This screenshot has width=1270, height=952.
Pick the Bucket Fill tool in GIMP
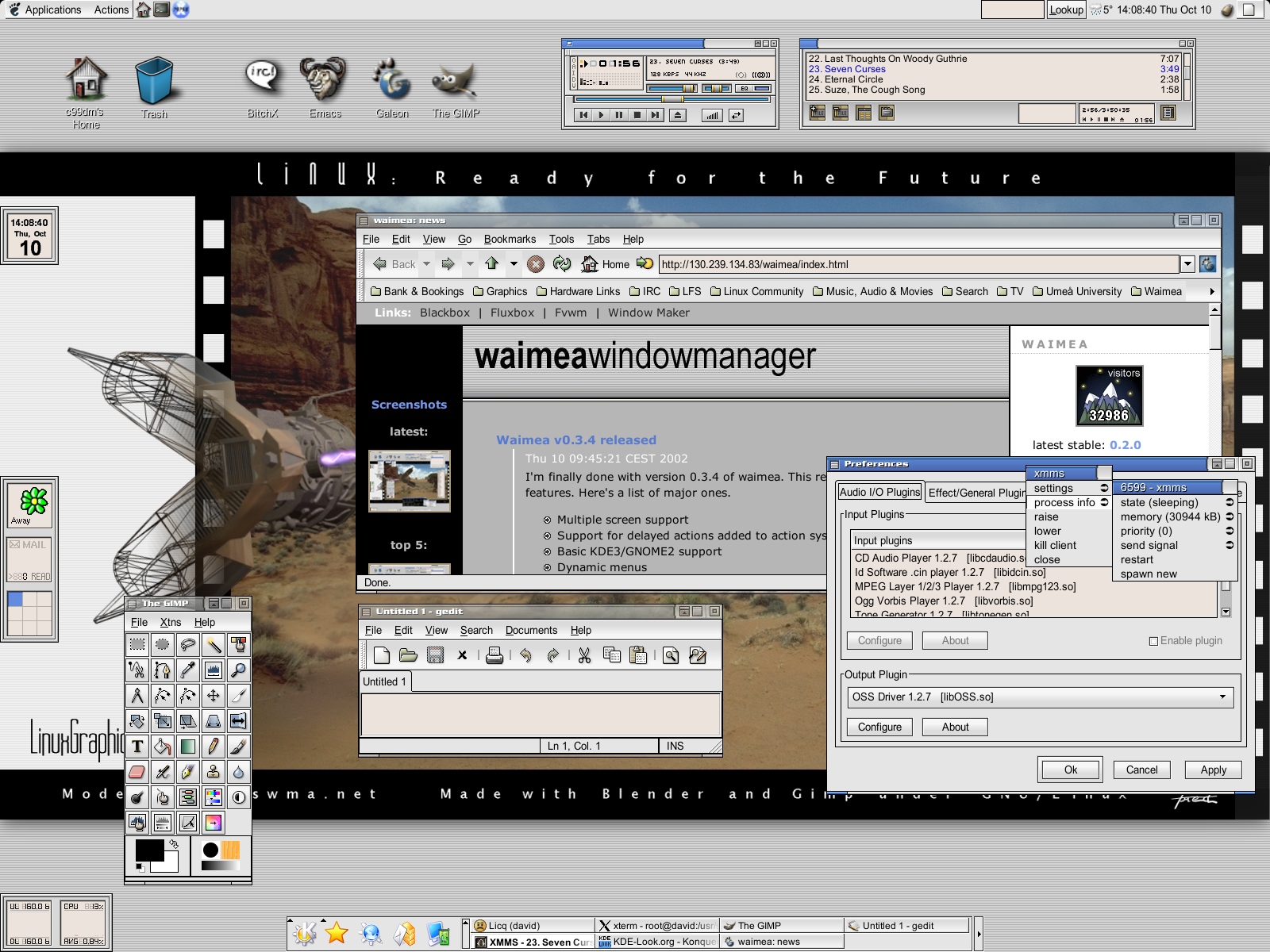click(x=163, y=747)
